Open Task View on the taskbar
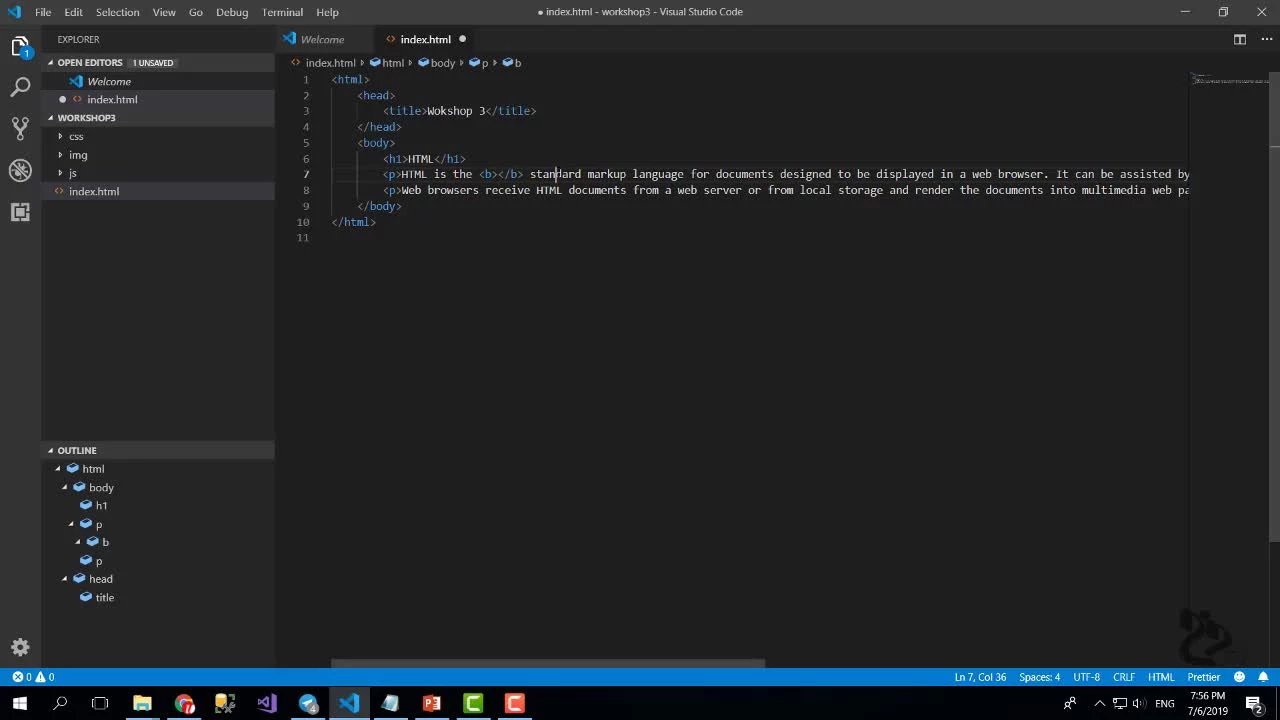 100,703
